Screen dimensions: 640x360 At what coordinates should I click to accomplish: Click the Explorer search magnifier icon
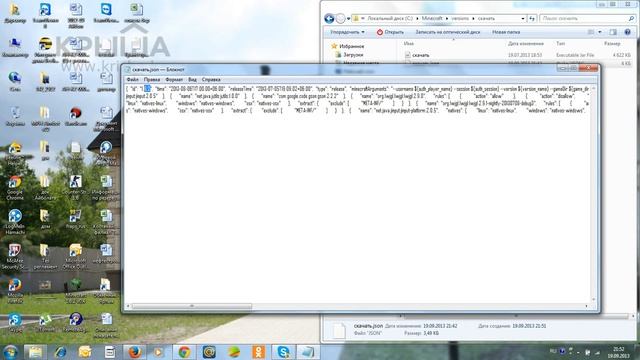tap(631, 18)
